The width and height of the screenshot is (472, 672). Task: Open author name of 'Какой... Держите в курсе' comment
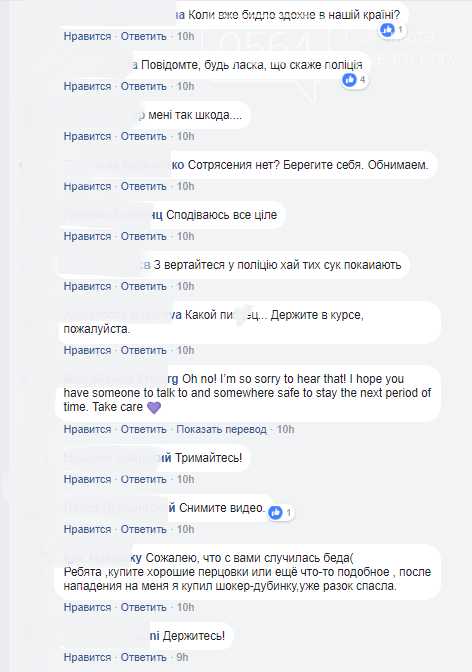(x=123, y=315)
